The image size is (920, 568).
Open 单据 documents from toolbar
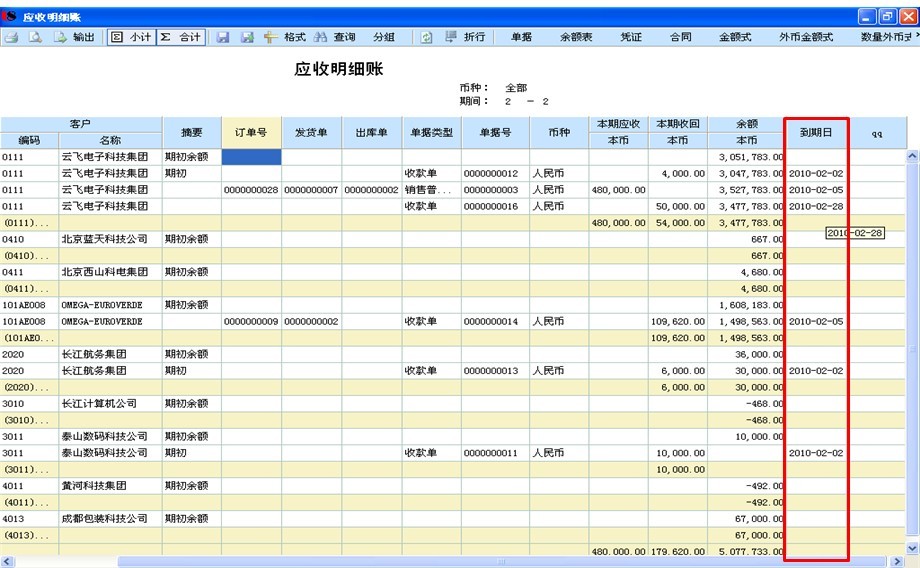[521, 38]
